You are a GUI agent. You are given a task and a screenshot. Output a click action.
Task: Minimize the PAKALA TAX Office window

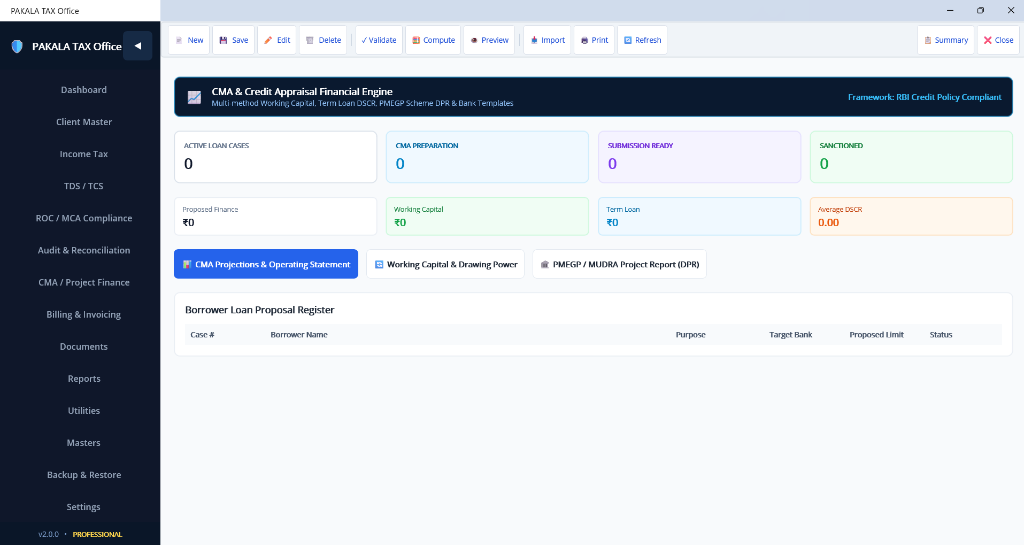(950, 10)
